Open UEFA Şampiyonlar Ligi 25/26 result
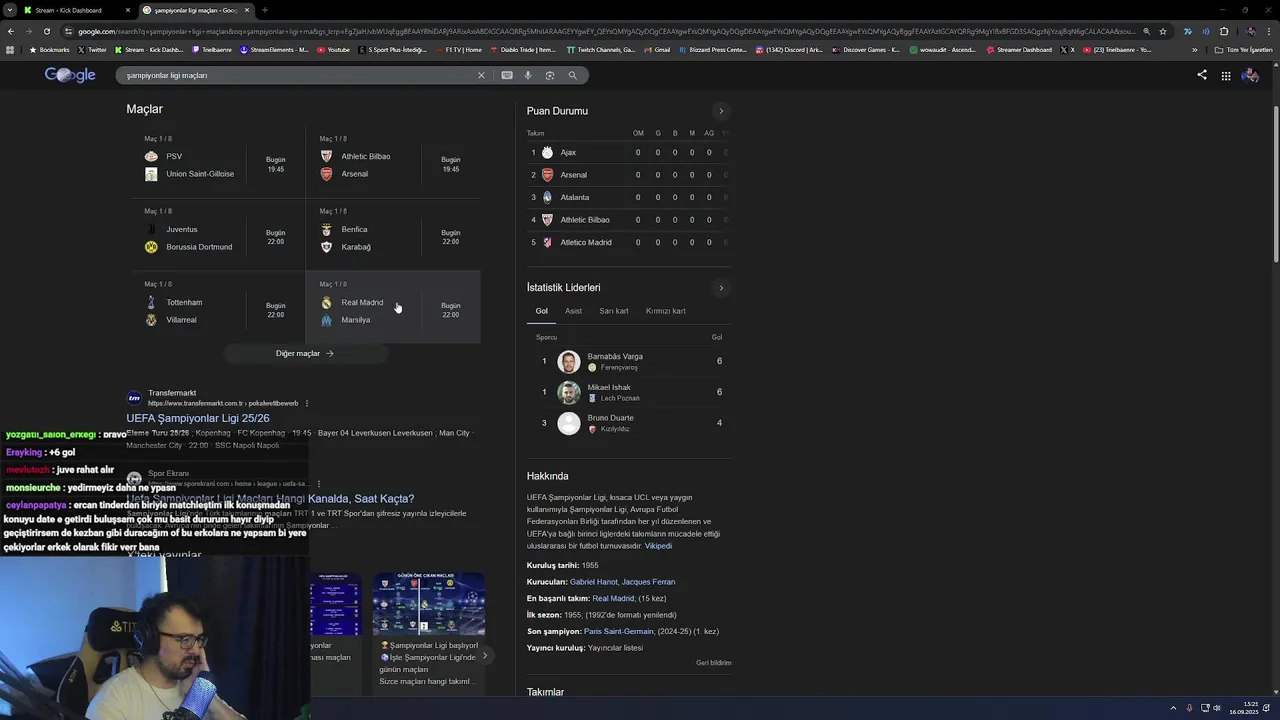Image resolution: width=1280 pixels, height=720 pixels. click(x=198, y=418)
